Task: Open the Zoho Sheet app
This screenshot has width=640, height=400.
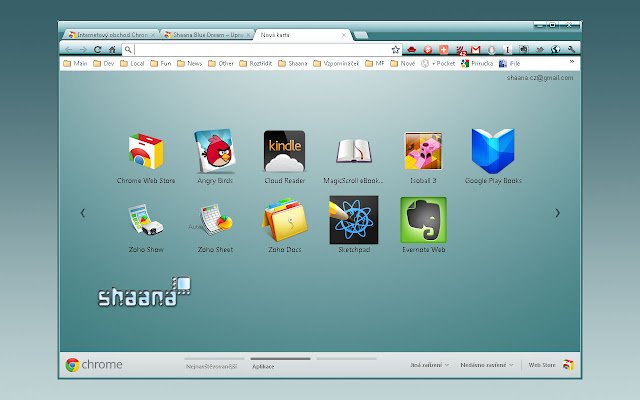Action: (x=215, y=220)
